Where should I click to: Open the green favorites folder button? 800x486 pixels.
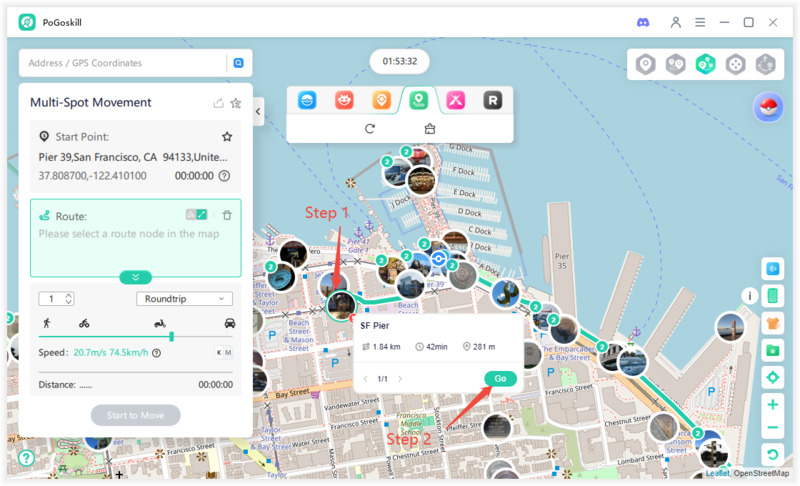point(772,350)
